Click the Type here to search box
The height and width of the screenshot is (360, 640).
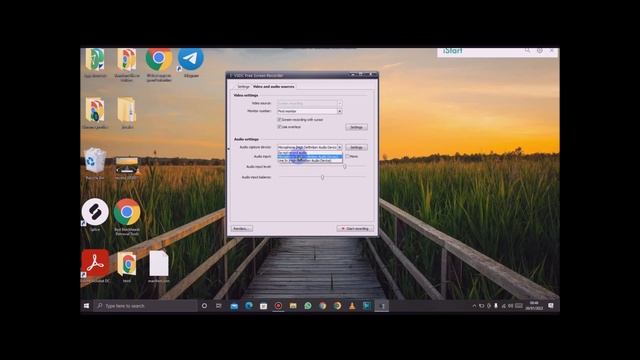click(145, 306)
